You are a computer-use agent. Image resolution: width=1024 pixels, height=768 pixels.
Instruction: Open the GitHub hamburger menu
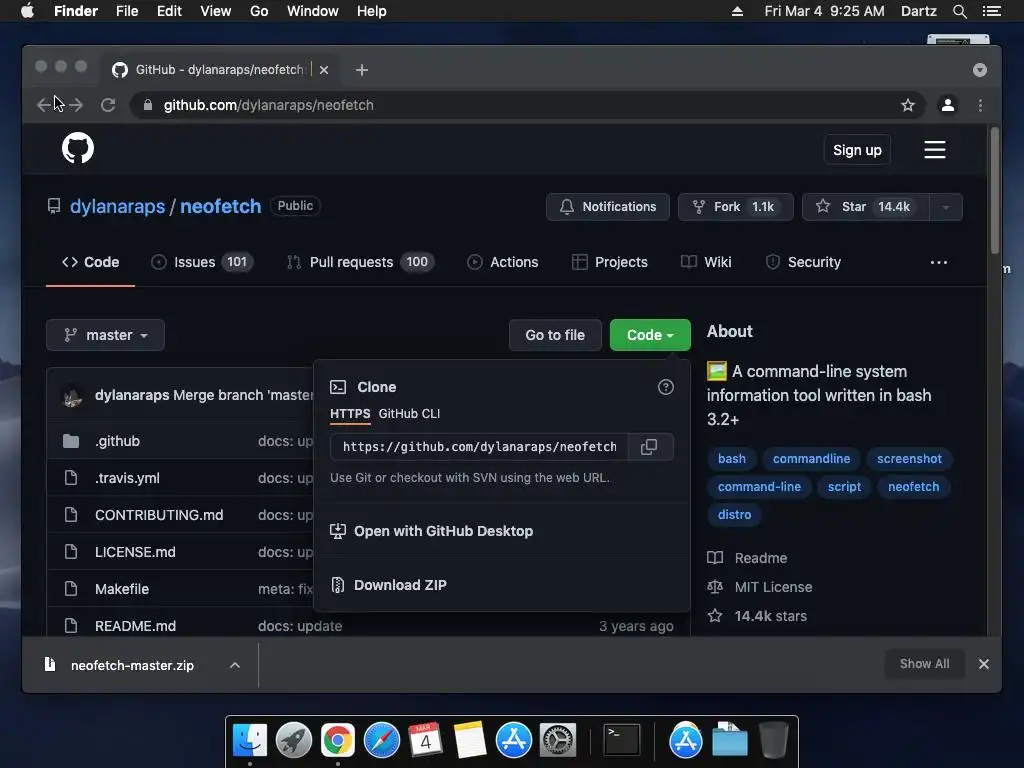[x=935, y=150]
